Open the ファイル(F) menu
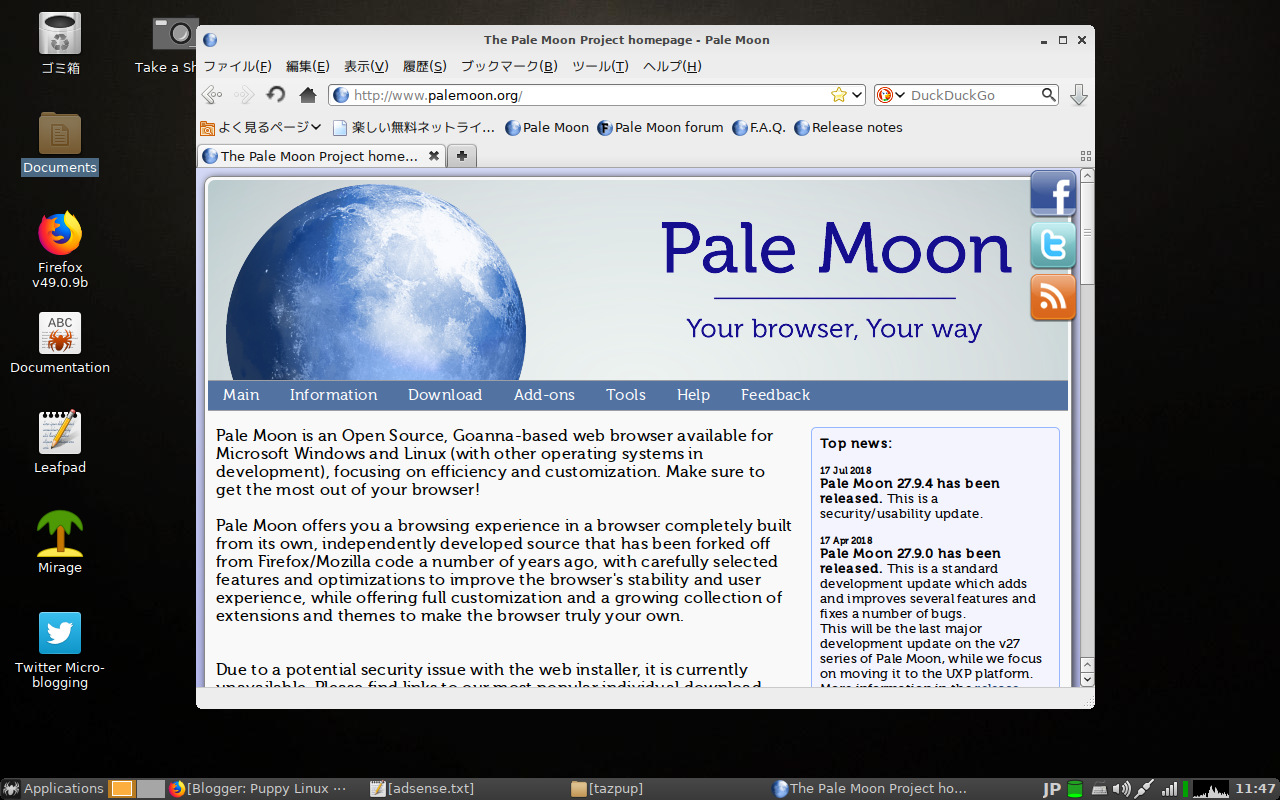Viewport: 1280px width, 800px height. 237,66
